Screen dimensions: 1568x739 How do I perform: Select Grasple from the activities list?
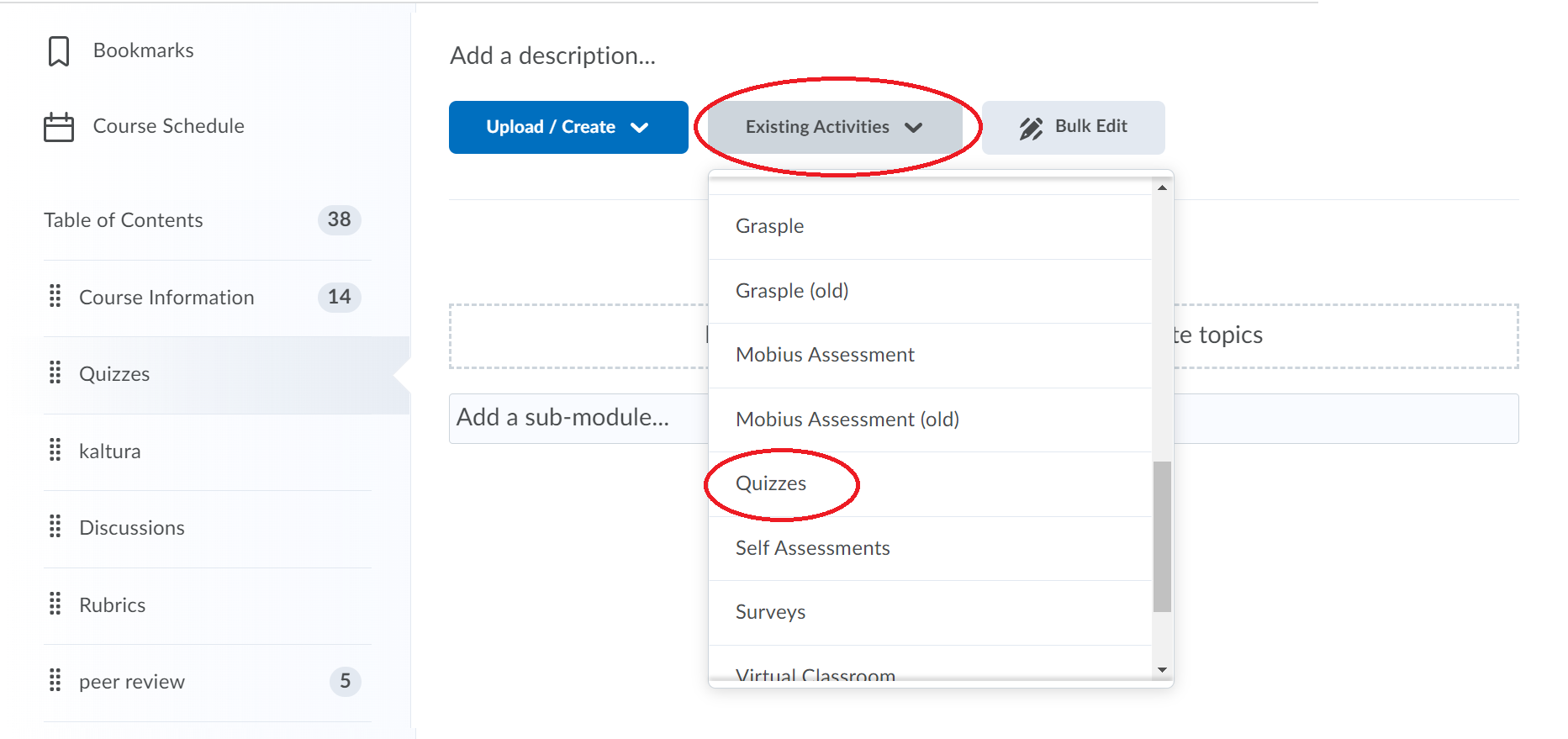point(768,225)
